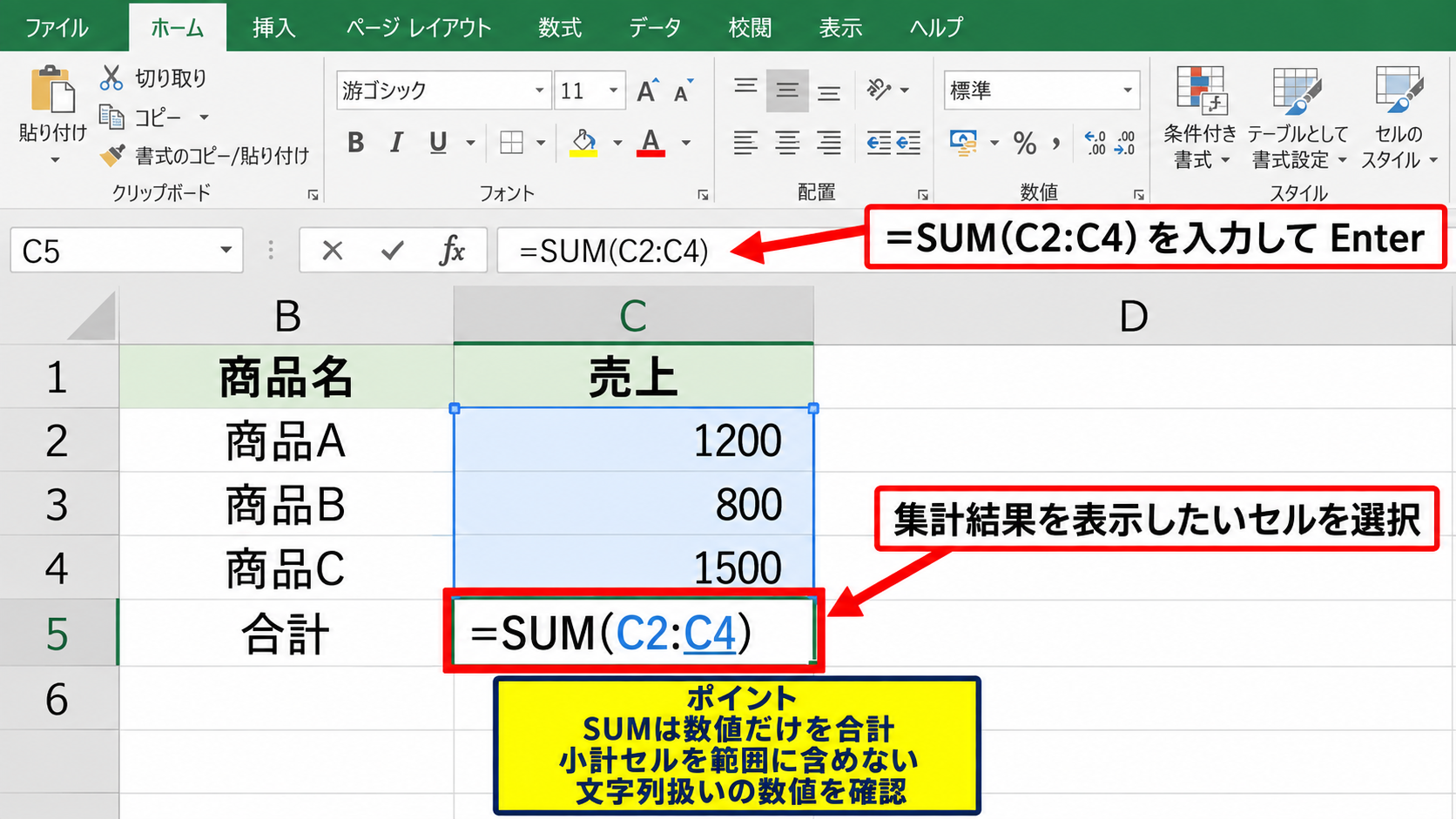Open the number format dropdown 標準

1128,91
